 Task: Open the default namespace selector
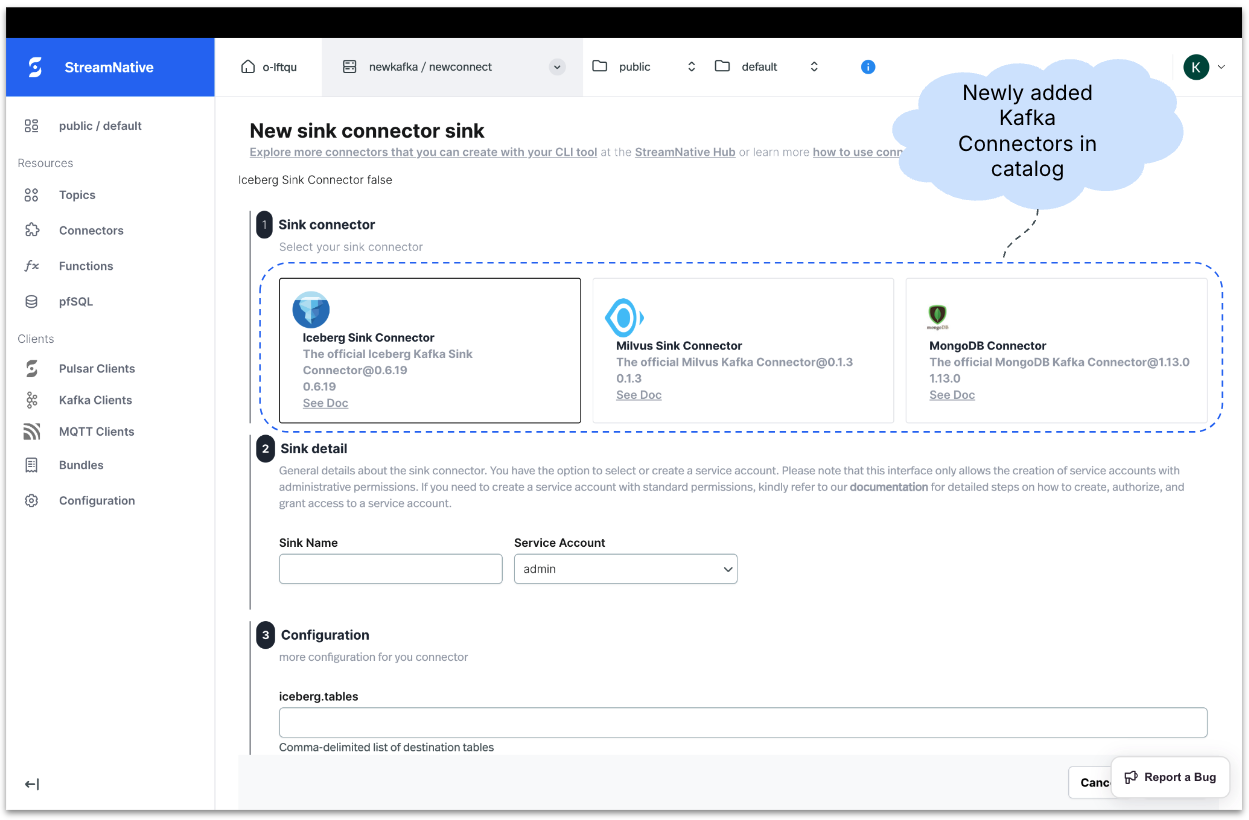tap(768, 67)
